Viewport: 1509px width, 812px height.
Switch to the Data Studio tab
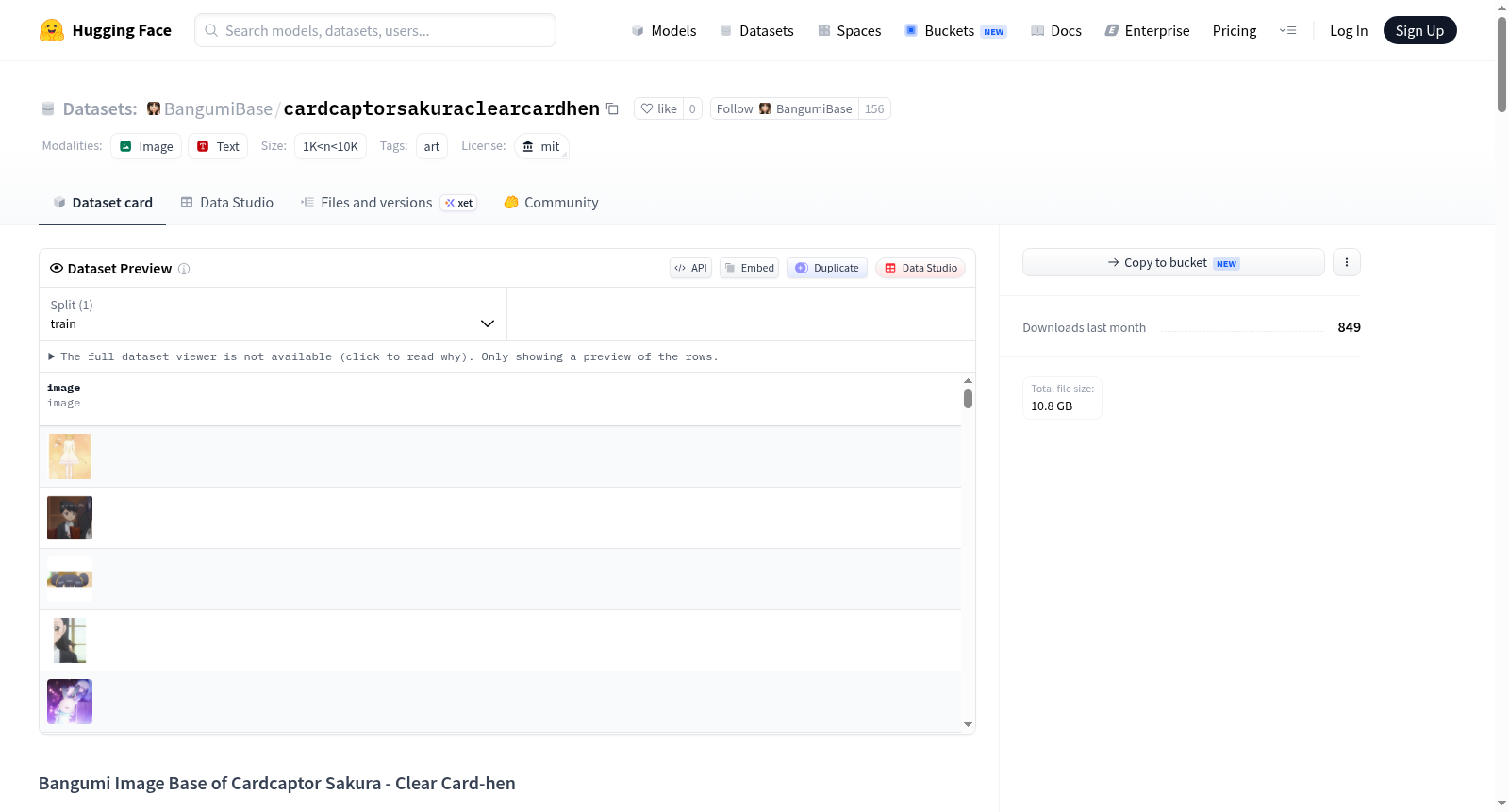tap(226, 202)
